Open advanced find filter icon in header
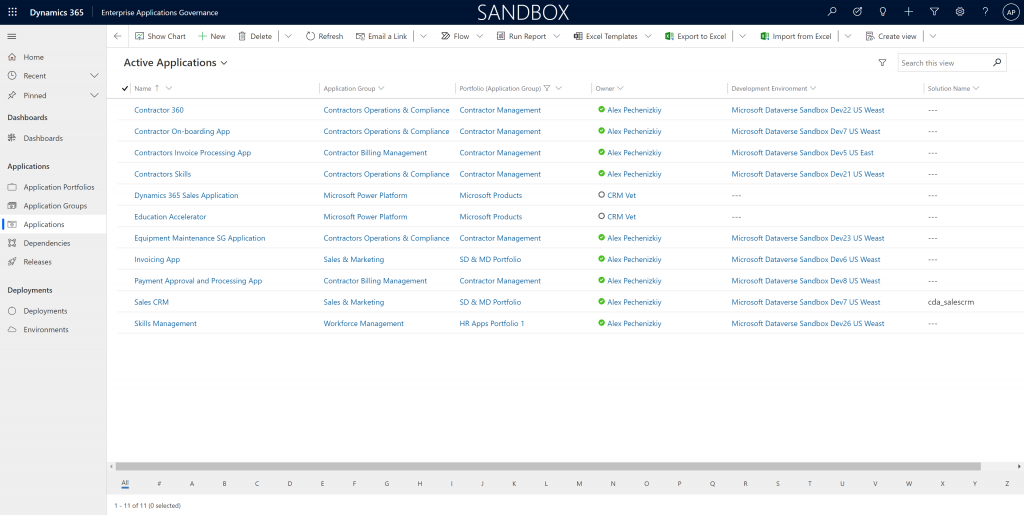The width and height of the screenshot is (1024, 515). [x=934, y=12]
